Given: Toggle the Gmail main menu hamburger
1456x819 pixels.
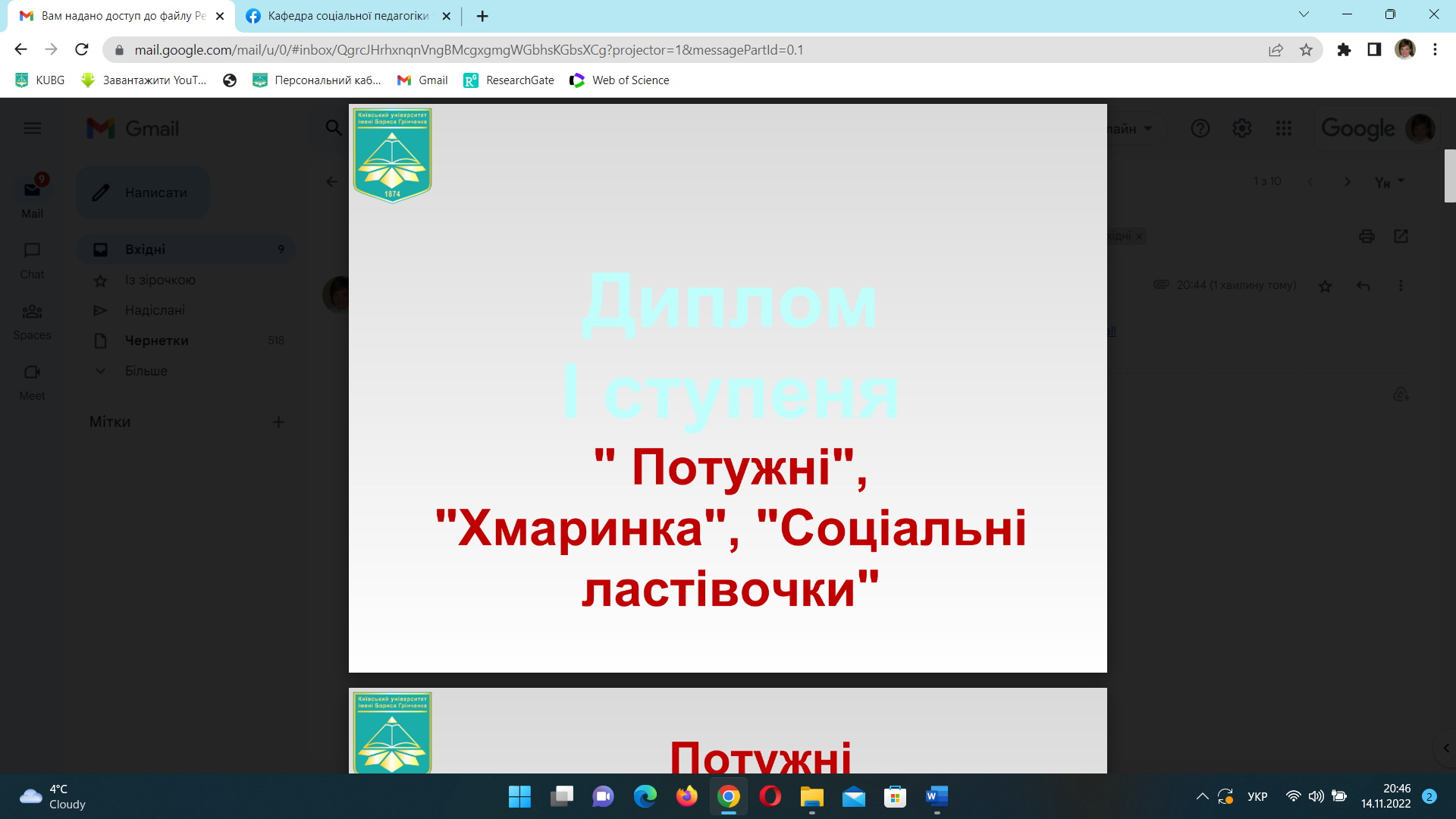Looking at the screenshot, I should click(33, 128).
